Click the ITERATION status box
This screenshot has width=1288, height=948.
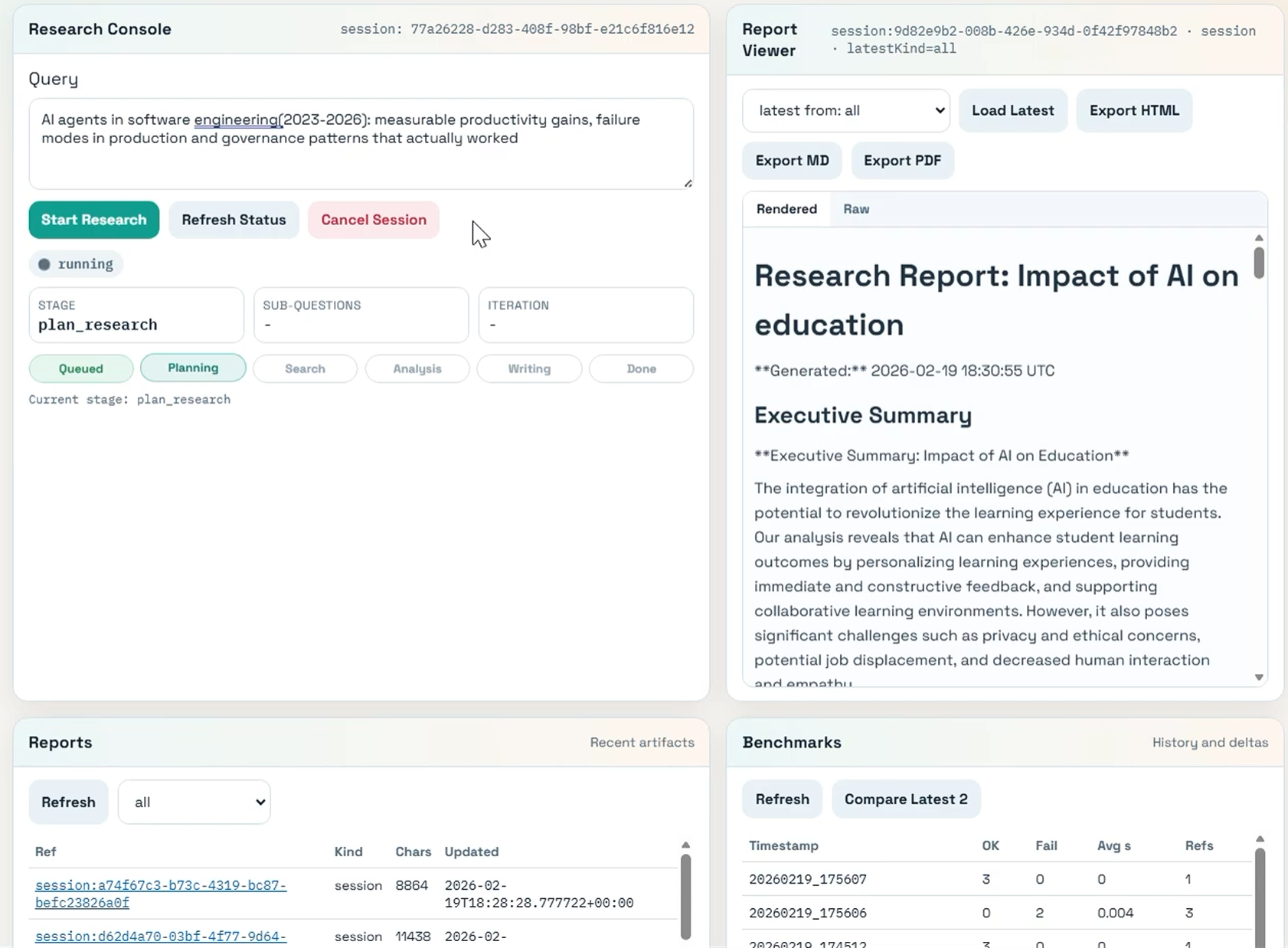(586, 315)
